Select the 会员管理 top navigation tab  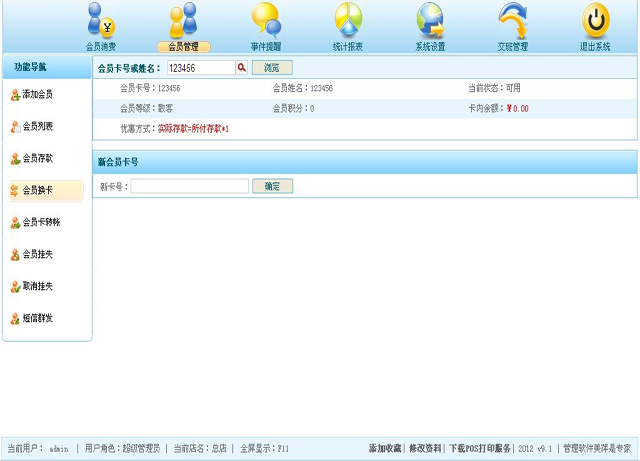(x=184, y=46)
